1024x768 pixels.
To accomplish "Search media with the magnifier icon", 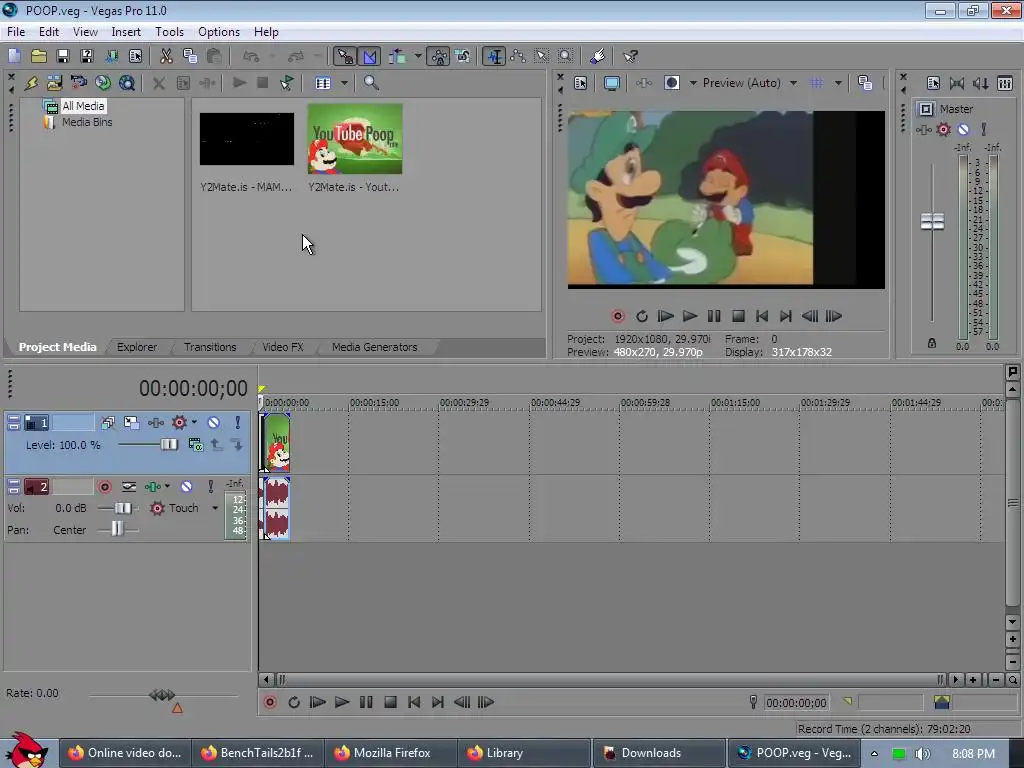I will 371,83.
